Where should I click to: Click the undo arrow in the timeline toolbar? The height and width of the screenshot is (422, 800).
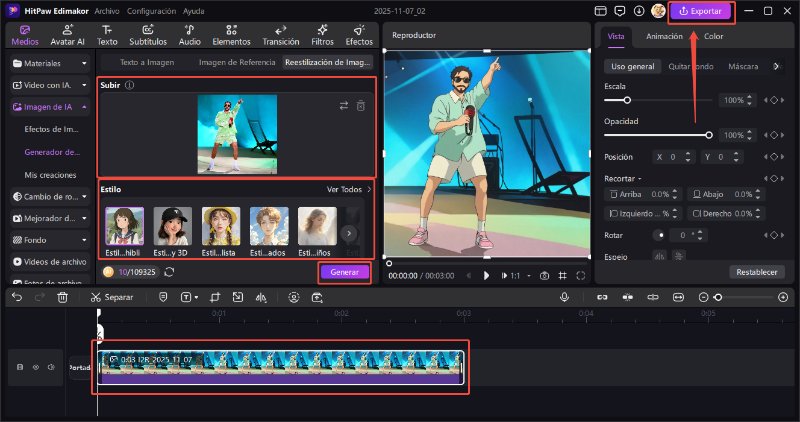tap(17, 297)
